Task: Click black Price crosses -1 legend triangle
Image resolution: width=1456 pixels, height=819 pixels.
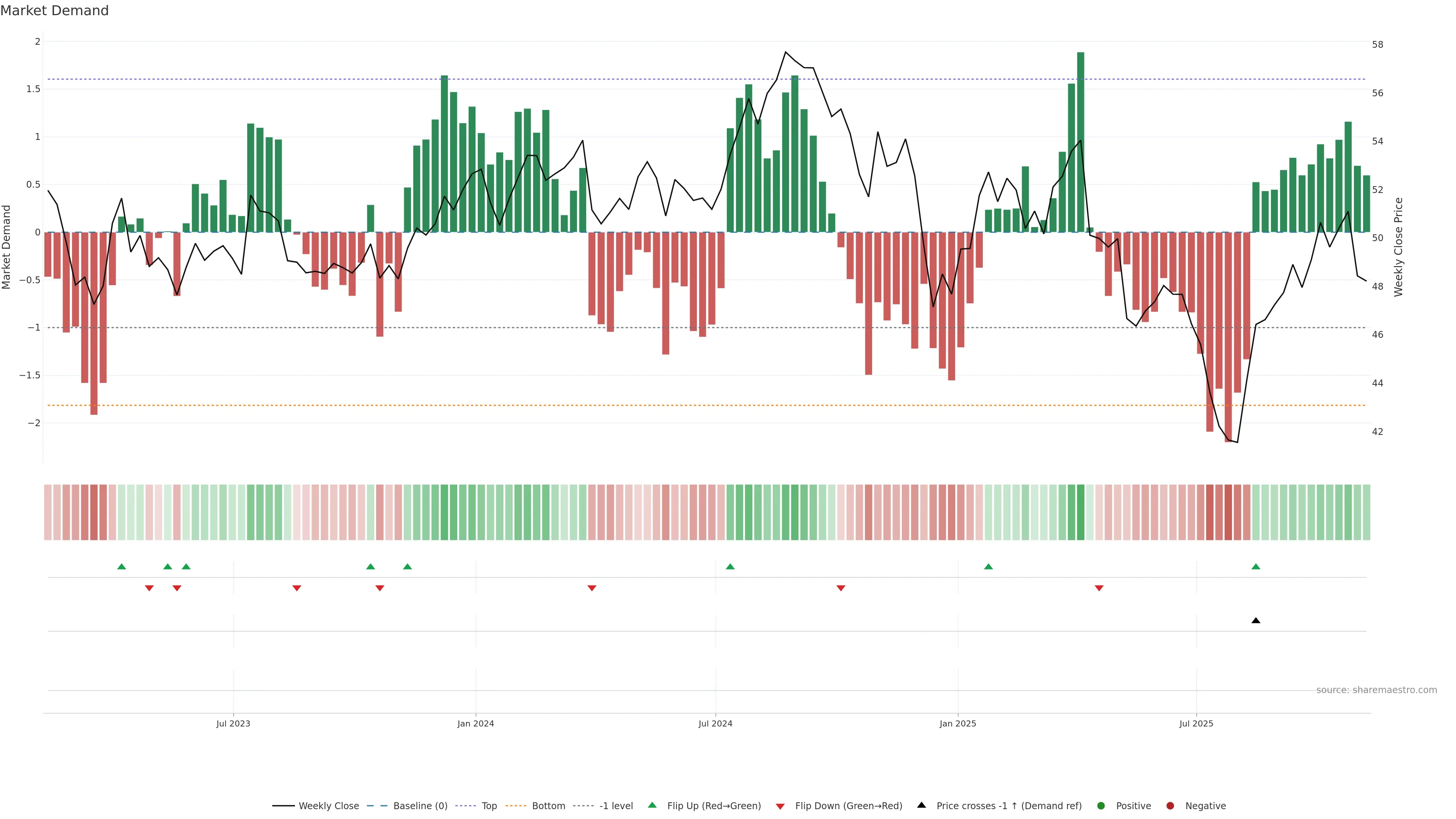Action: [921, 805]
